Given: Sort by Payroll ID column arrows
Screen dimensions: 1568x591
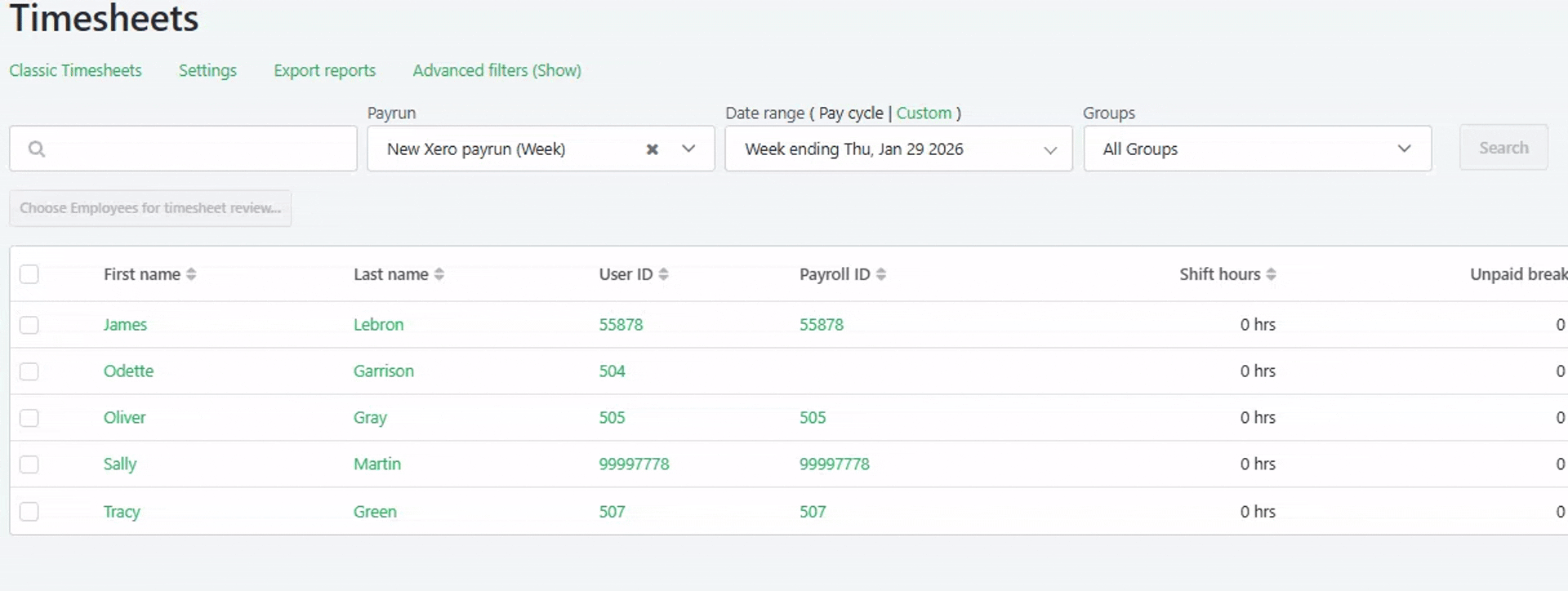Looking at the screenshot, I should pyautogui.click(x=881, y=274).
